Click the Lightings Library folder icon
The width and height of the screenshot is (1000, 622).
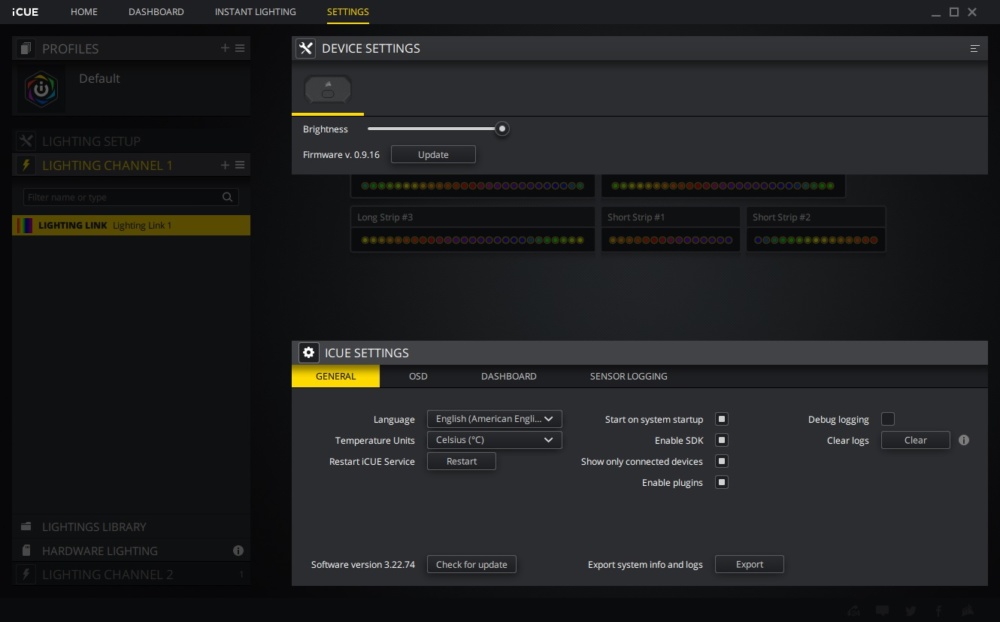(x=26, y=526)
